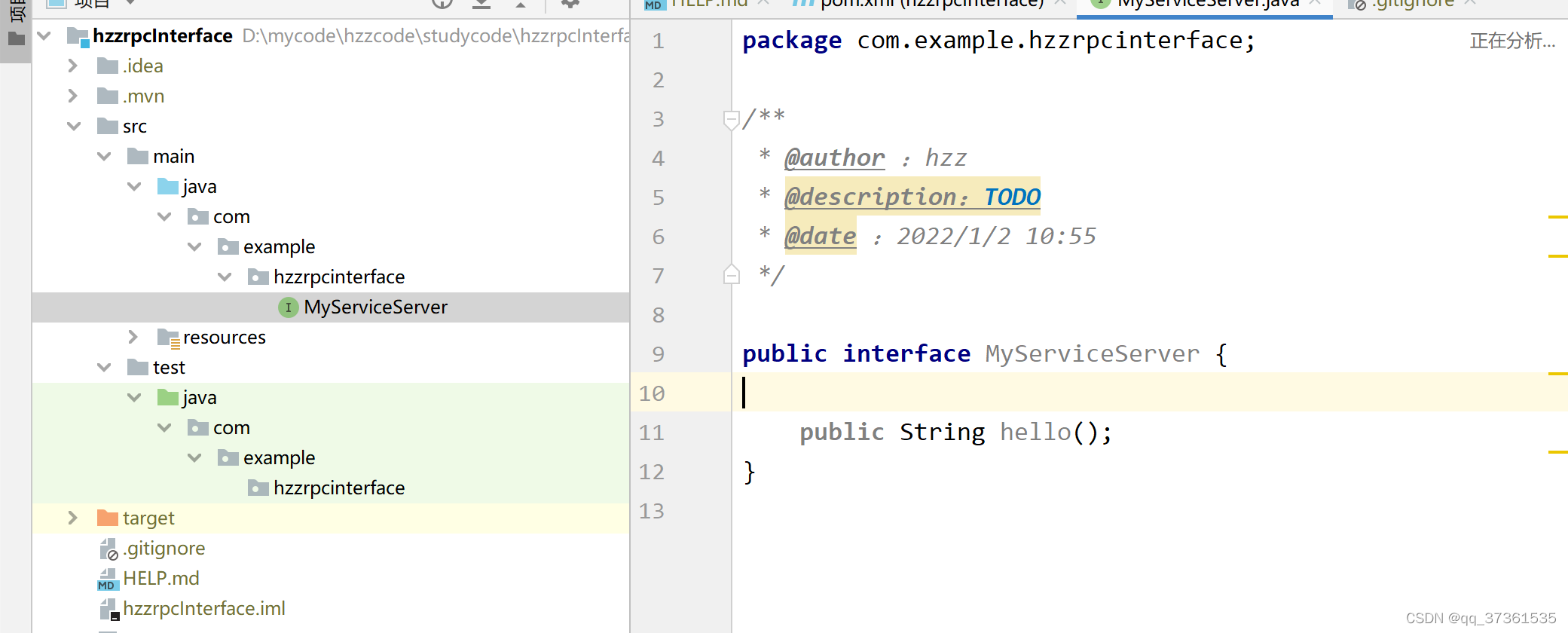
Task: Click the main folder icon
Action: [138, 156]
